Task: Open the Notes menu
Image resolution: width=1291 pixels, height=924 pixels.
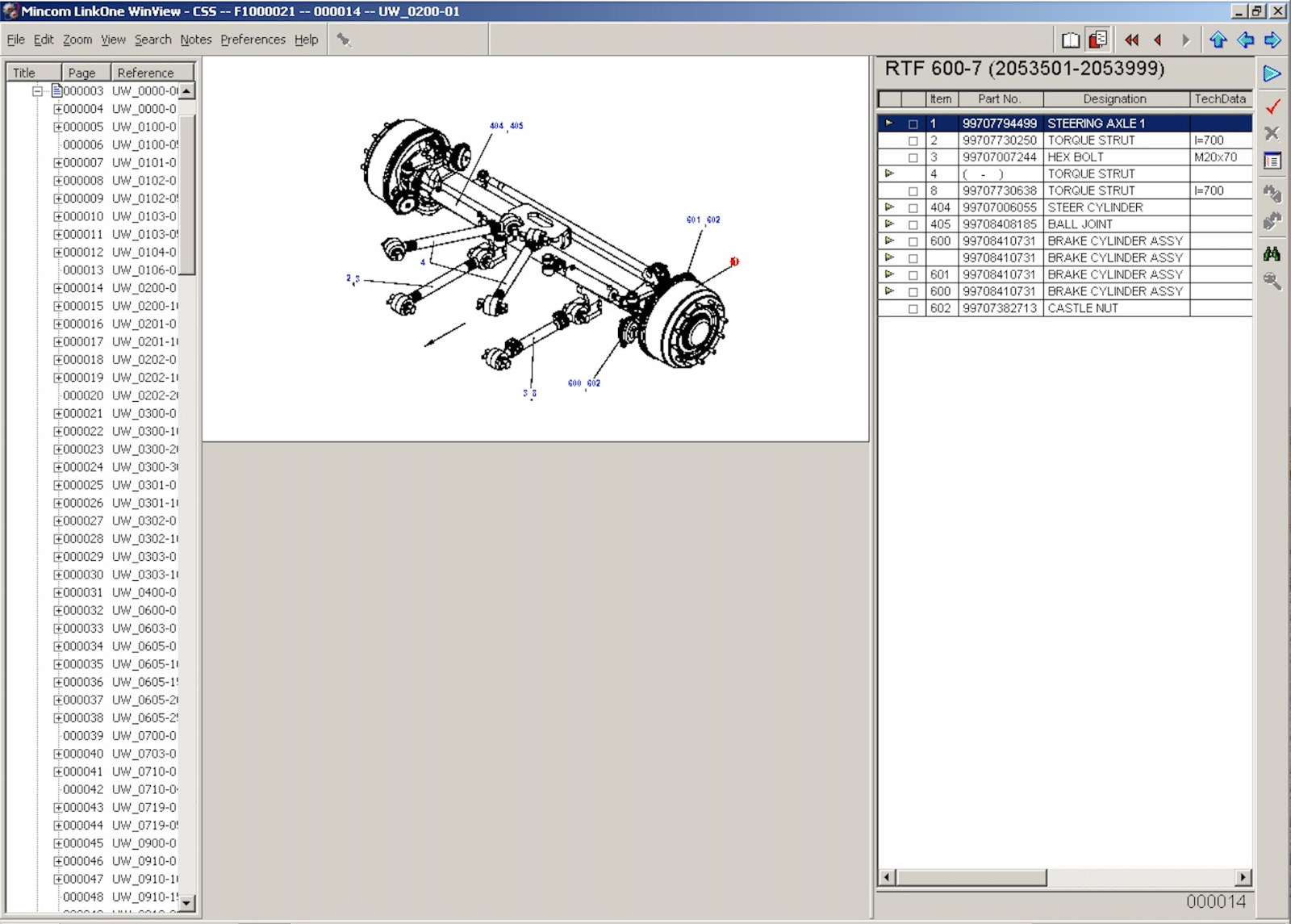Action: pyautogui.click(x=195, y=40)
